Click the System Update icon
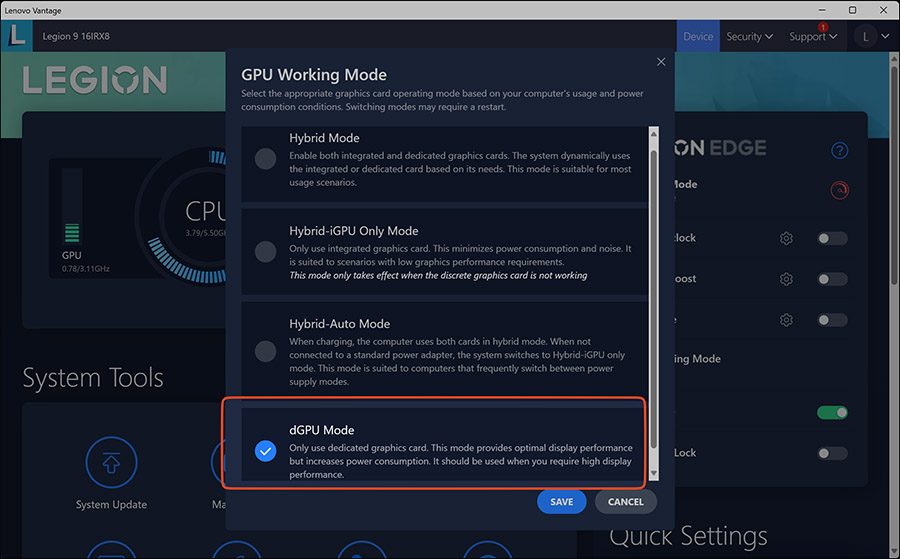 (x=111, y=463)
